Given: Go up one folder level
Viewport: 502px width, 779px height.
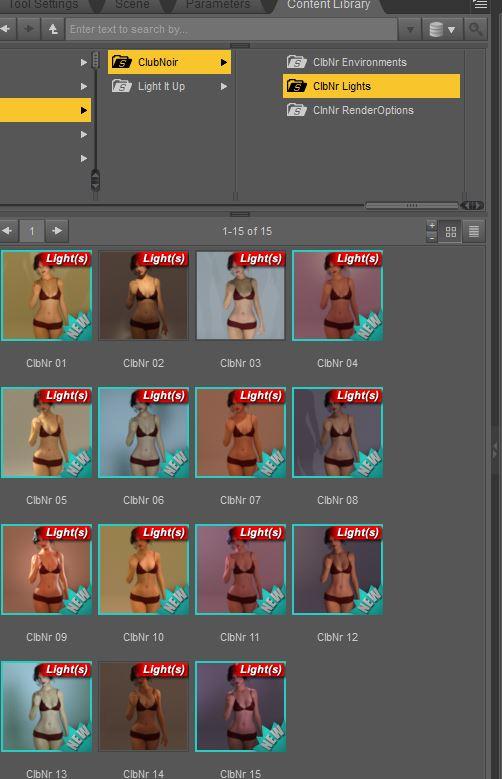Looking at the screenshot, I should click(53, 29).
